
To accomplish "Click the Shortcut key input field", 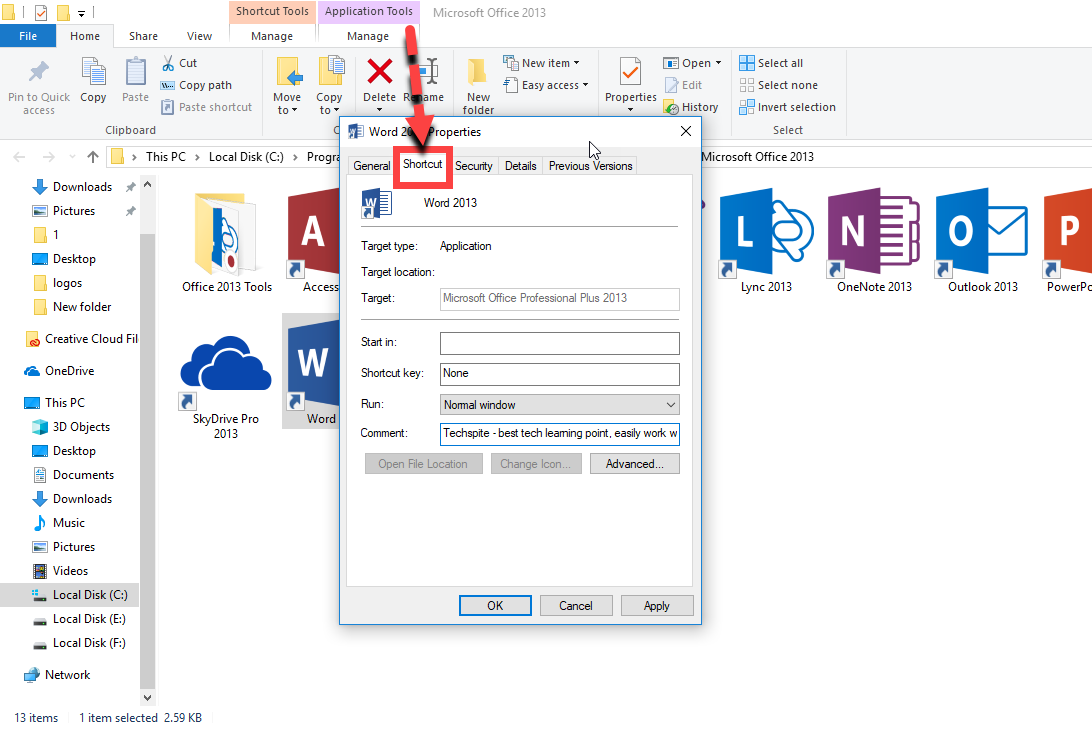I will point(559,373).
